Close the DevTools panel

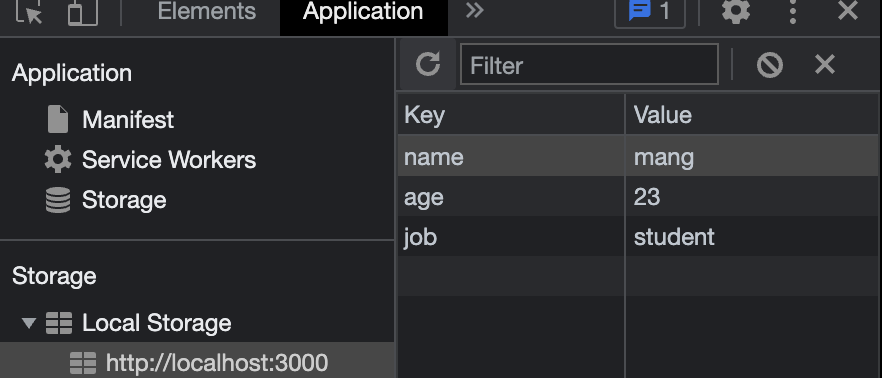848,10
